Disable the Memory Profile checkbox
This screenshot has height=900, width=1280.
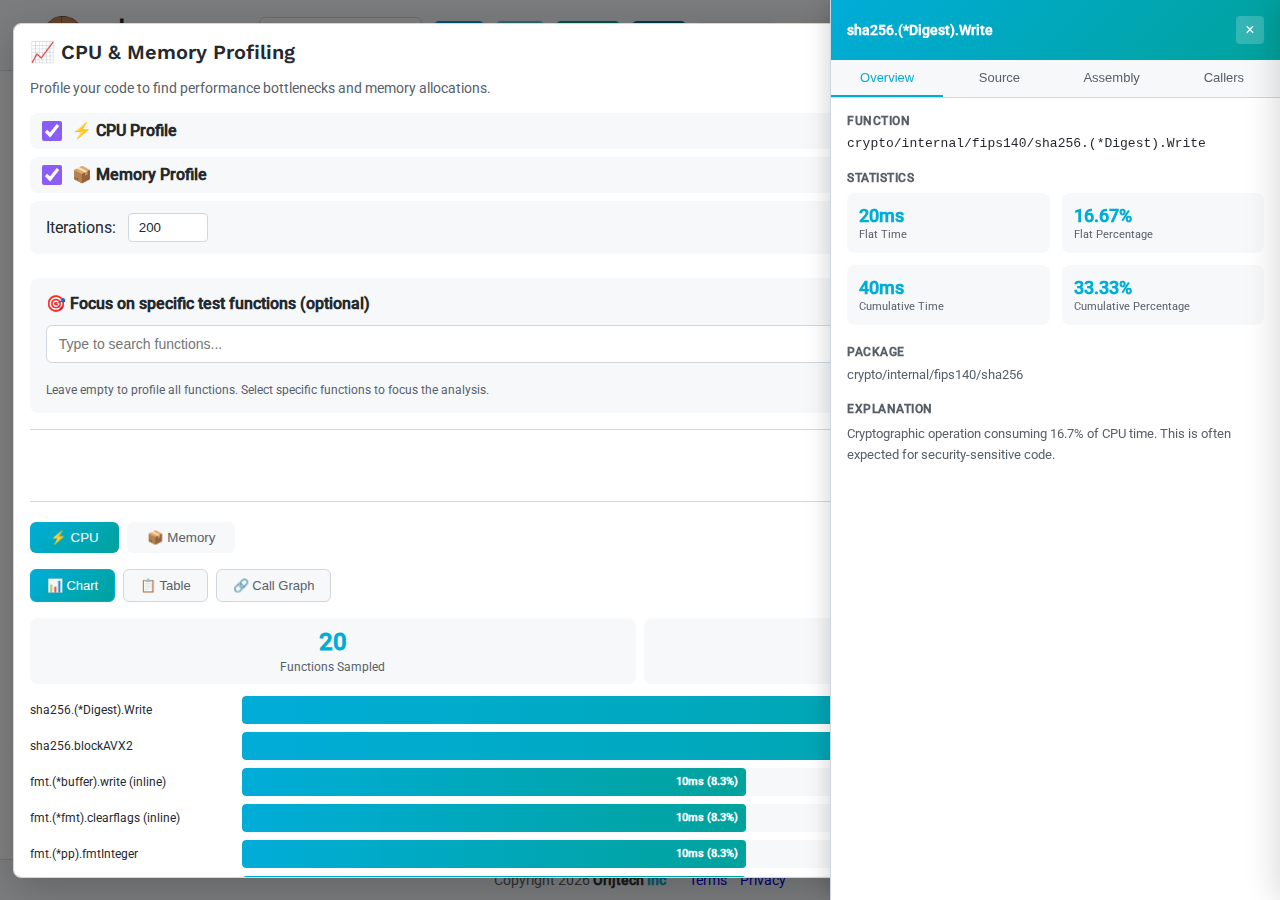pyautogui.click(x=52, y=175)
